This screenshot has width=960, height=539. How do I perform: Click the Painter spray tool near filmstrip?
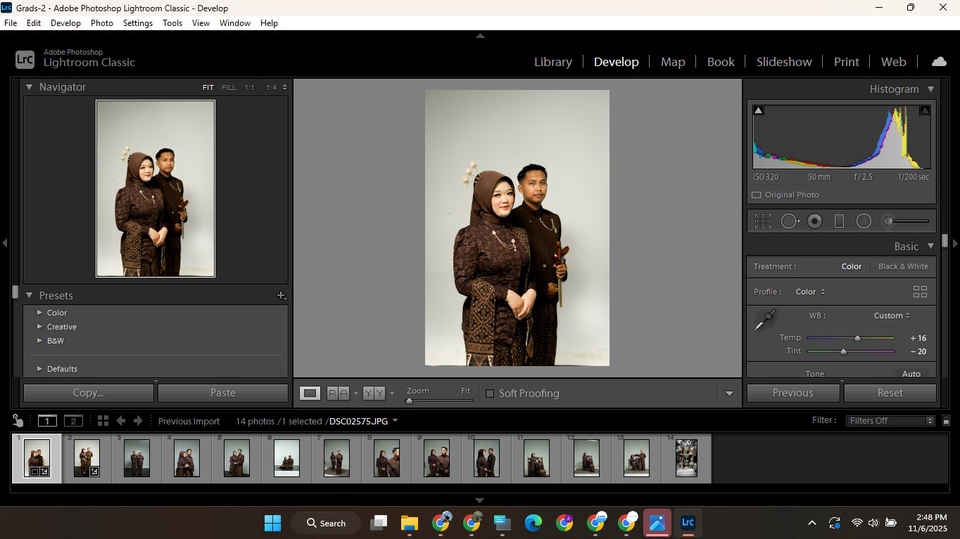click(x=18, y=420)
